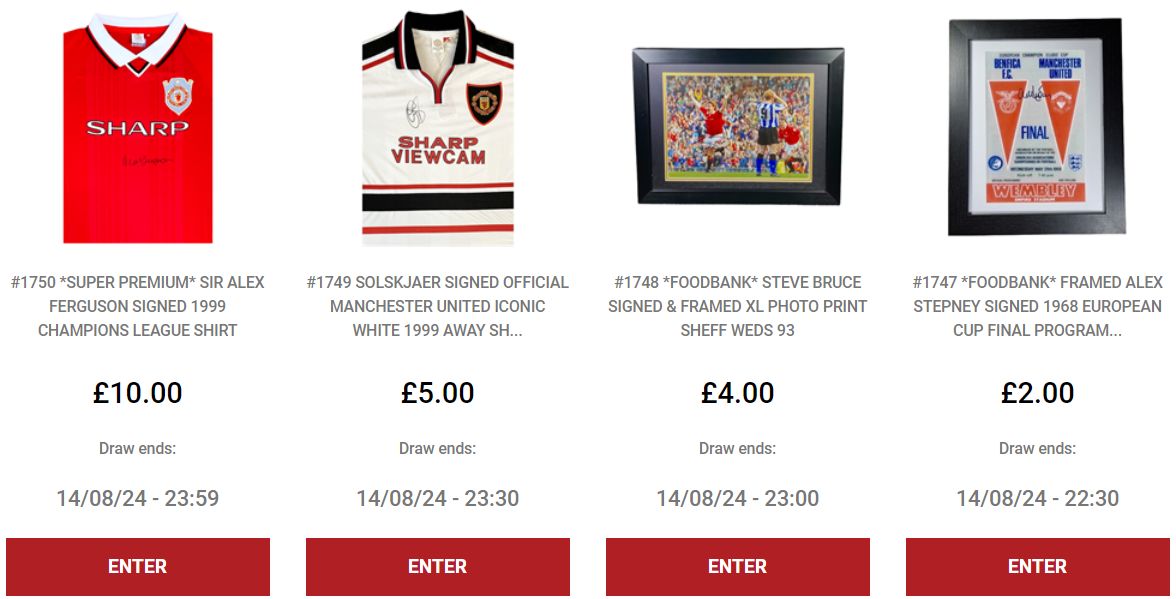
Task: Open the white Solskjaer away shirt image
Action: pos(438,128)
